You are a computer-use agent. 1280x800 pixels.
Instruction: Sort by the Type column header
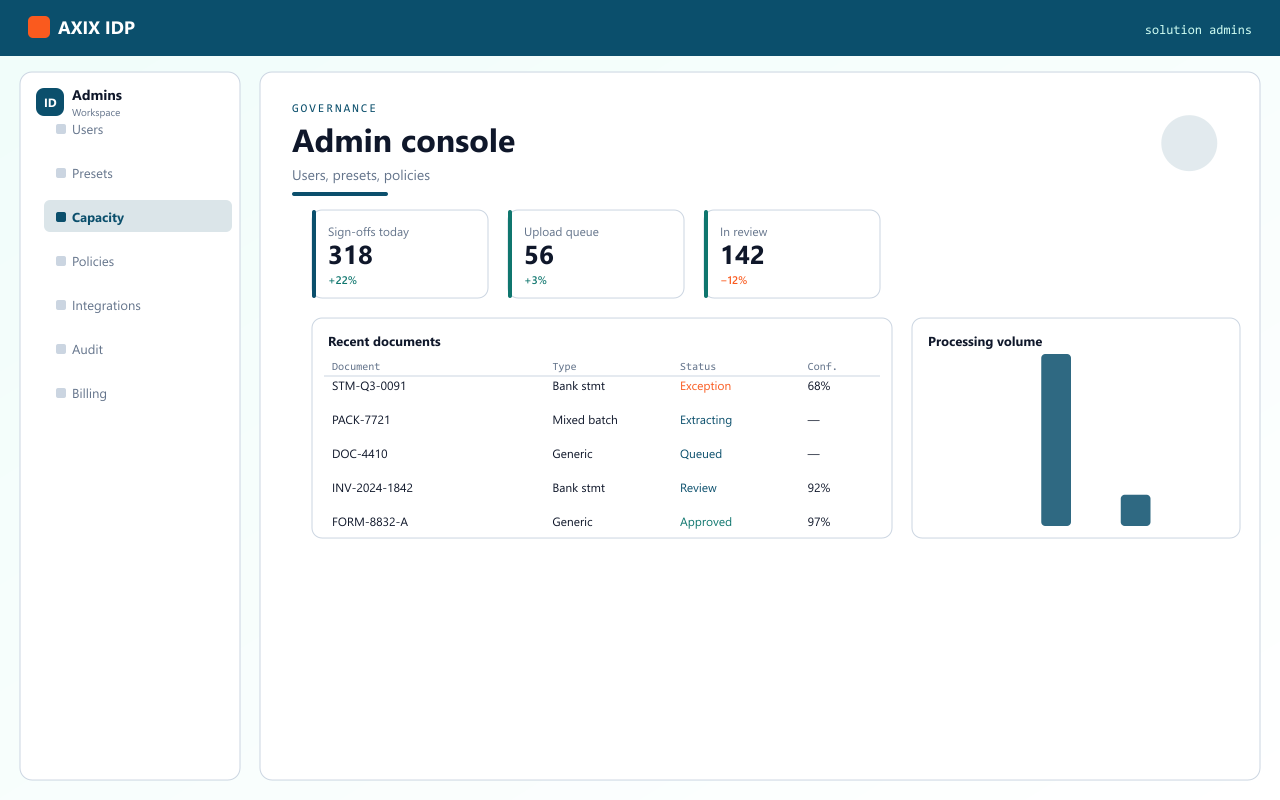click(x=564, y=367)
